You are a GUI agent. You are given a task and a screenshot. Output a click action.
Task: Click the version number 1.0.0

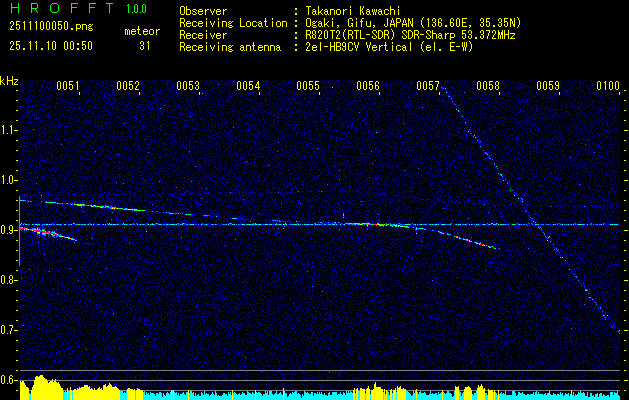click(x=136, y=8)
